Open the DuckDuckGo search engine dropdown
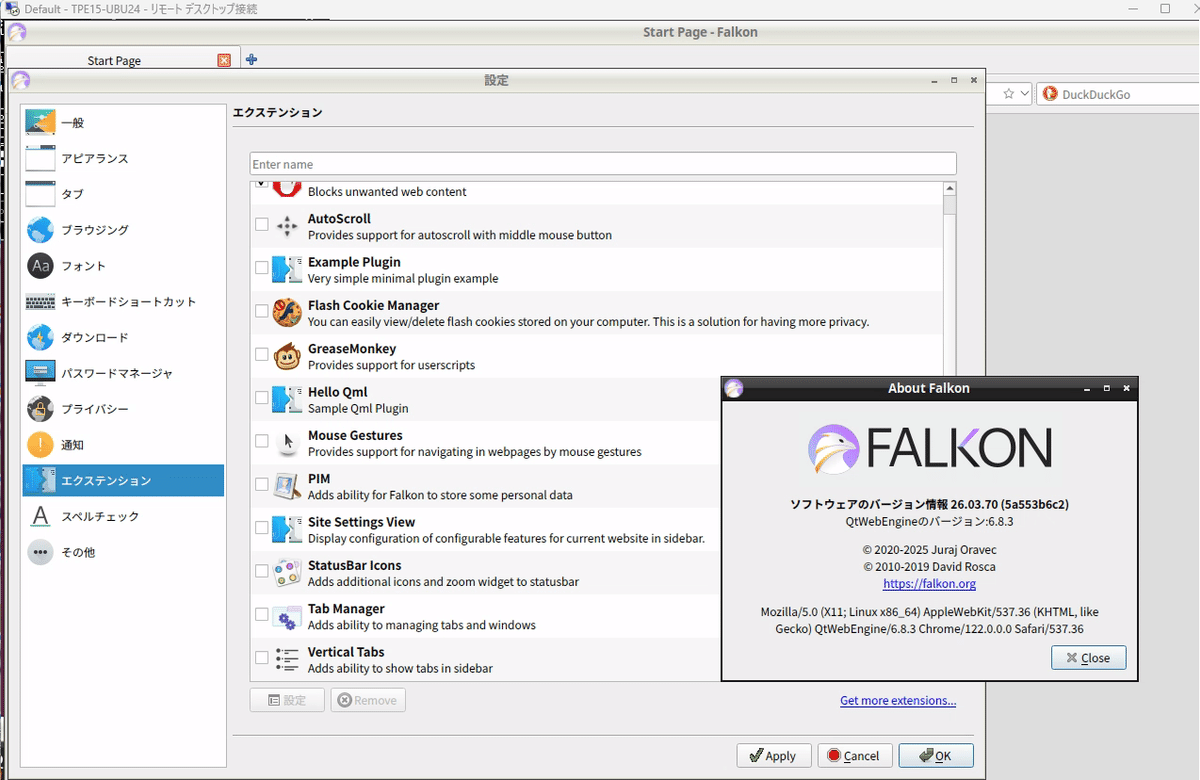This screenshot has height=780, width=1200. [1049, 94]
